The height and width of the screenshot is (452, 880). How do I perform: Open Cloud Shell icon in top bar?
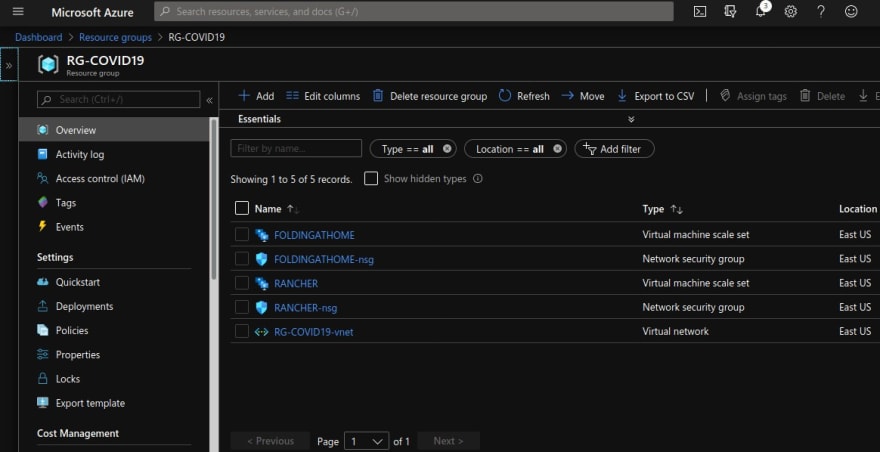700,11
